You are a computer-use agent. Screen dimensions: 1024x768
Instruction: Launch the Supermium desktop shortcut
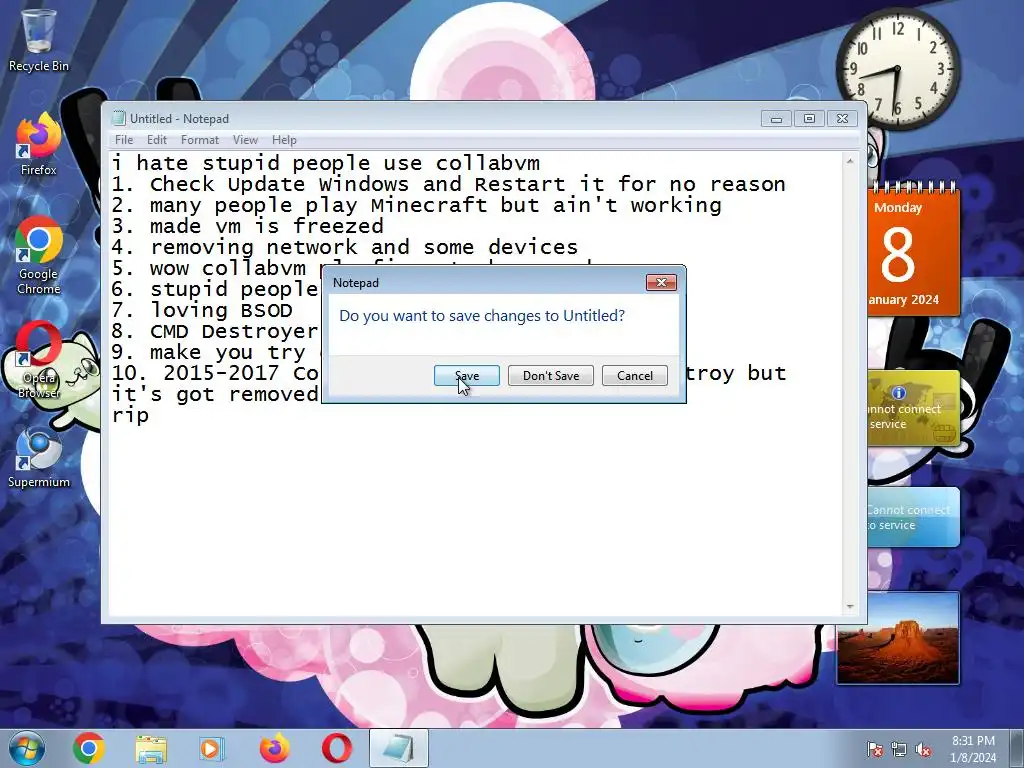(38, 458)
